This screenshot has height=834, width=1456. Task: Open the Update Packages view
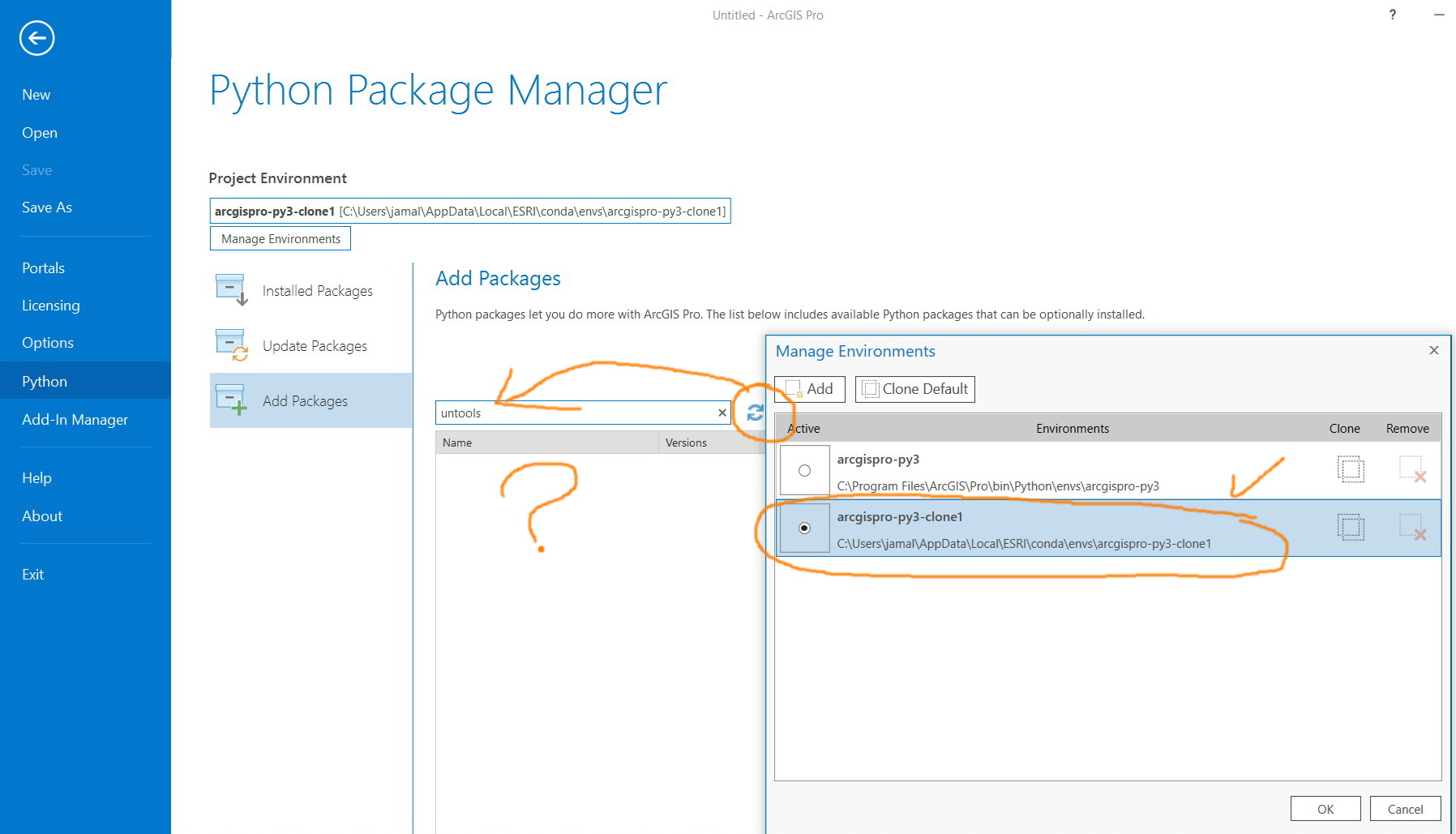coord(314,345)
